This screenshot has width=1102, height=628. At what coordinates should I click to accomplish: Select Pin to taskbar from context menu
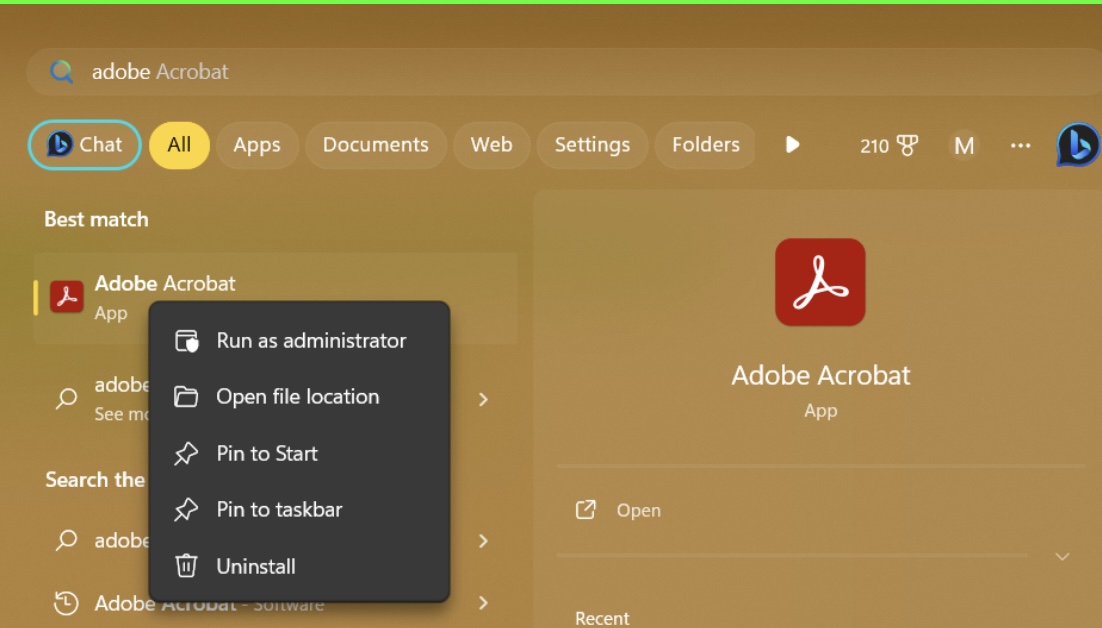tap(186, 509)
